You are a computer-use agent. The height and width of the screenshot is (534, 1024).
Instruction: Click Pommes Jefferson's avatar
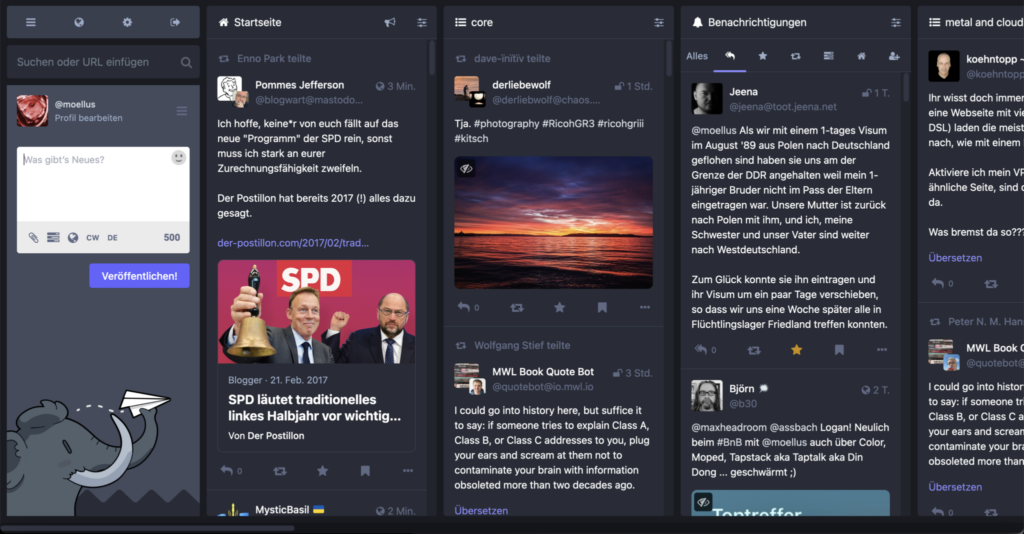pyautogui.click(x=230, y=88)
